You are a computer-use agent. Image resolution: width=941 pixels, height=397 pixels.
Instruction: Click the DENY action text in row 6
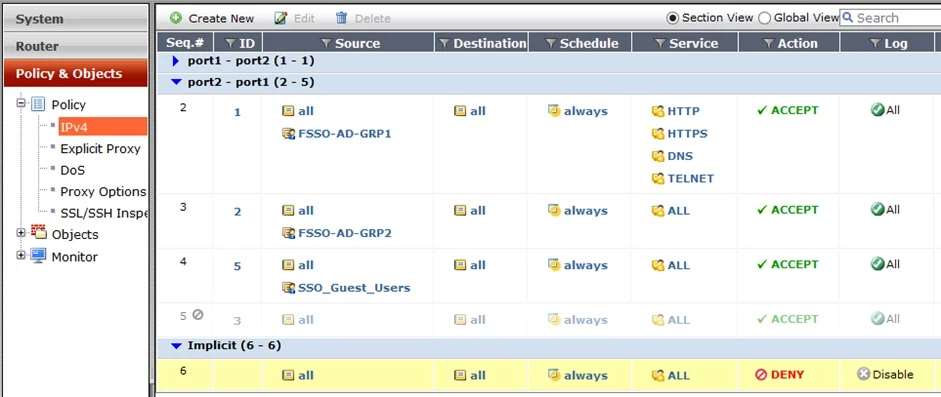pos(787,375)
